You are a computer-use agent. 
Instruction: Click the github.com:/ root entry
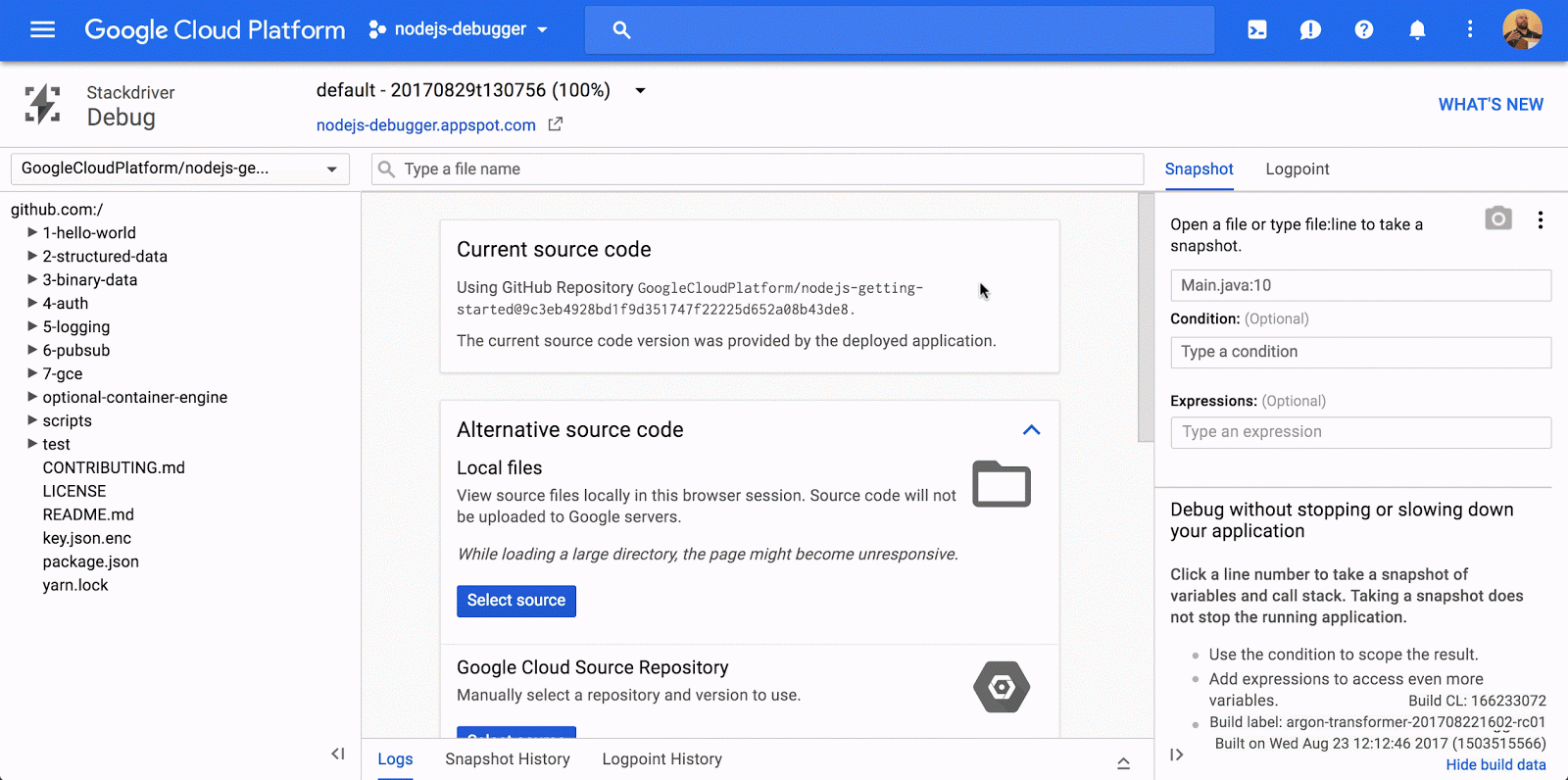click(x=57, y=209)
